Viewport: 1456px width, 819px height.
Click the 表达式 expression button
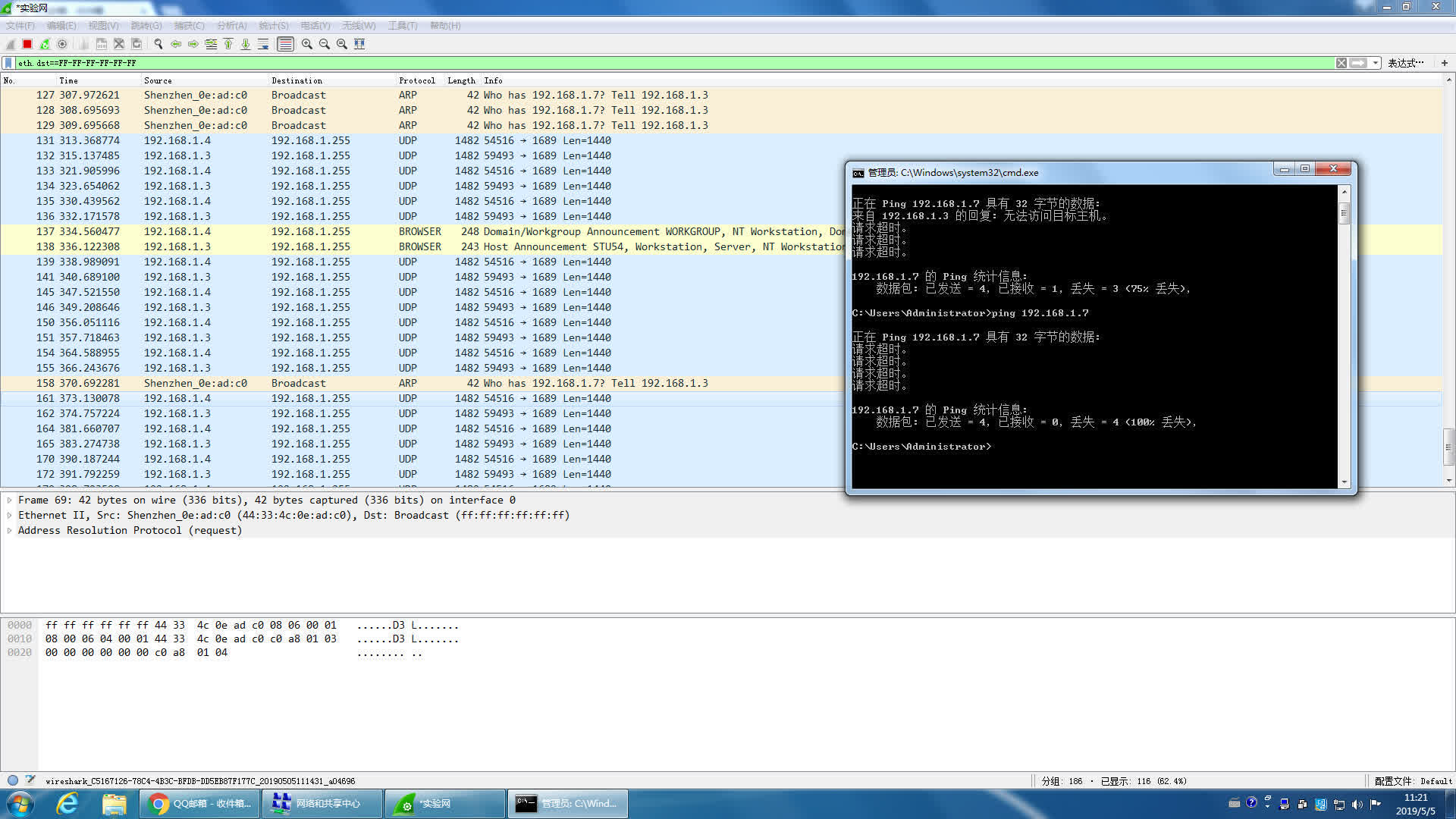[1405, 63]
